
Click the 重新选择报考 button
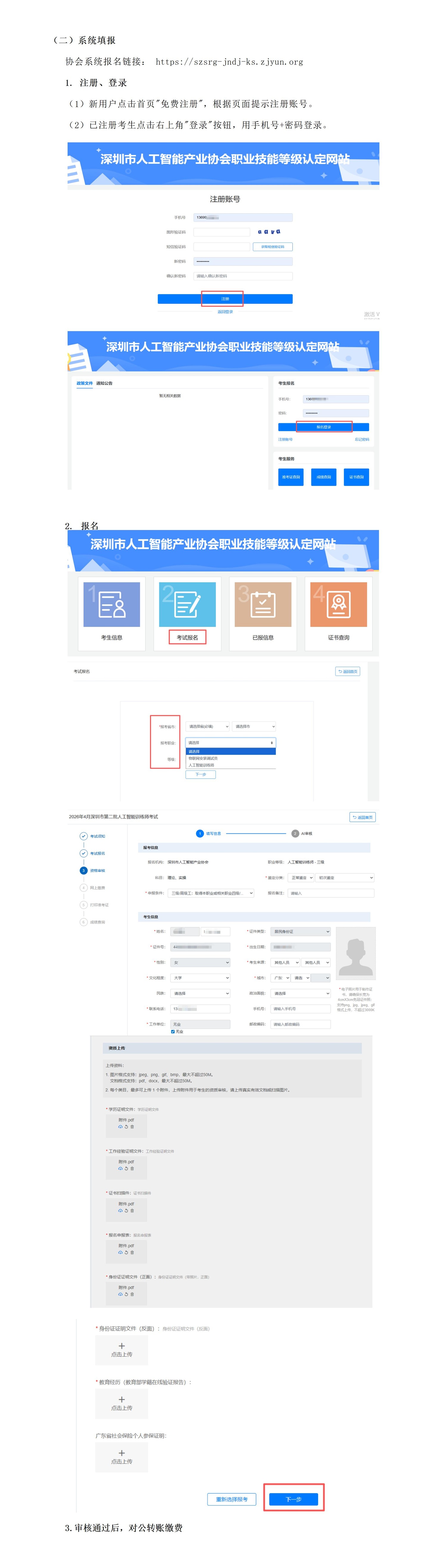click(232, 1499)
